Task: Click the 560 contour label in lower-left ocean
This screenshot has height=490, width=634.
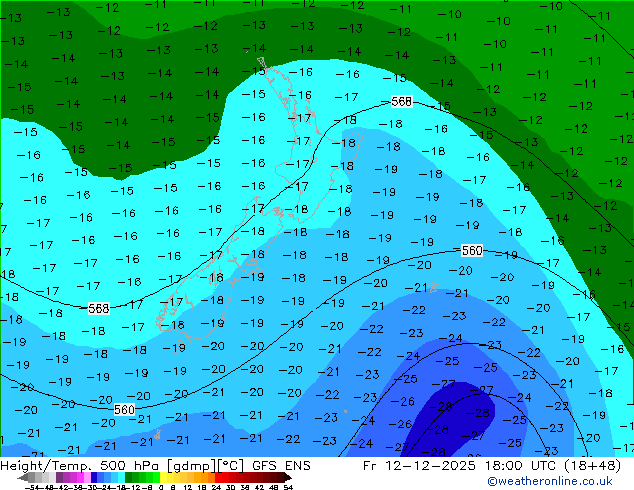Action: pos(124,410)
